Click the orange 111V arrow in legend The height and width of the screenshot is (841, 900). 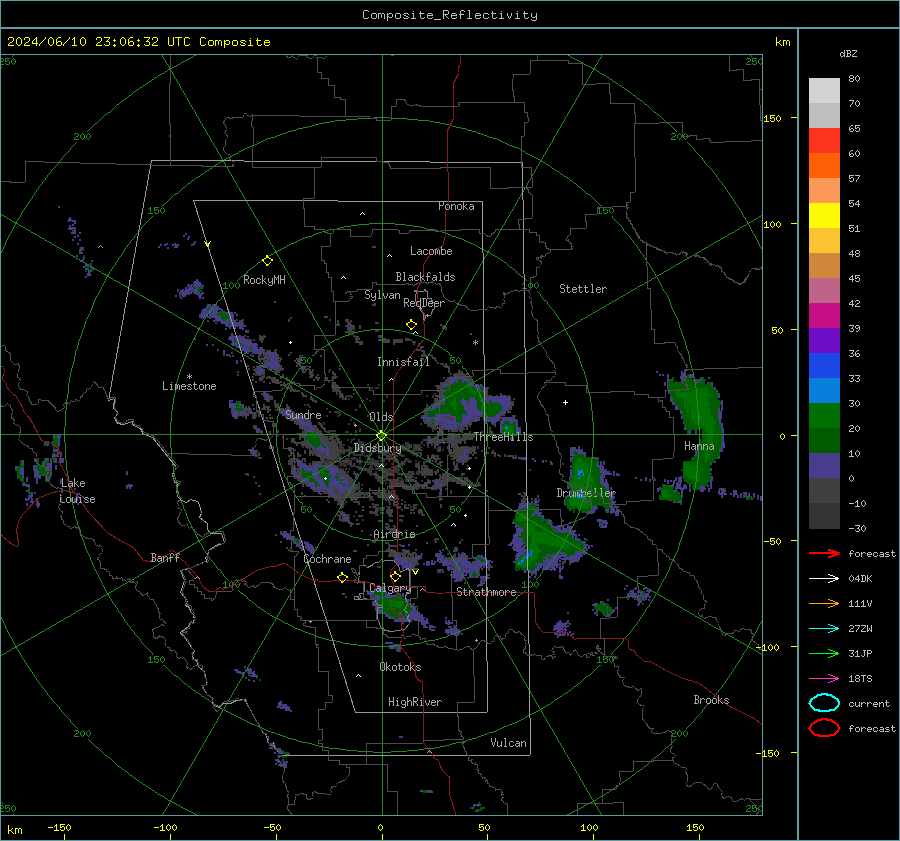pos(824,603)
